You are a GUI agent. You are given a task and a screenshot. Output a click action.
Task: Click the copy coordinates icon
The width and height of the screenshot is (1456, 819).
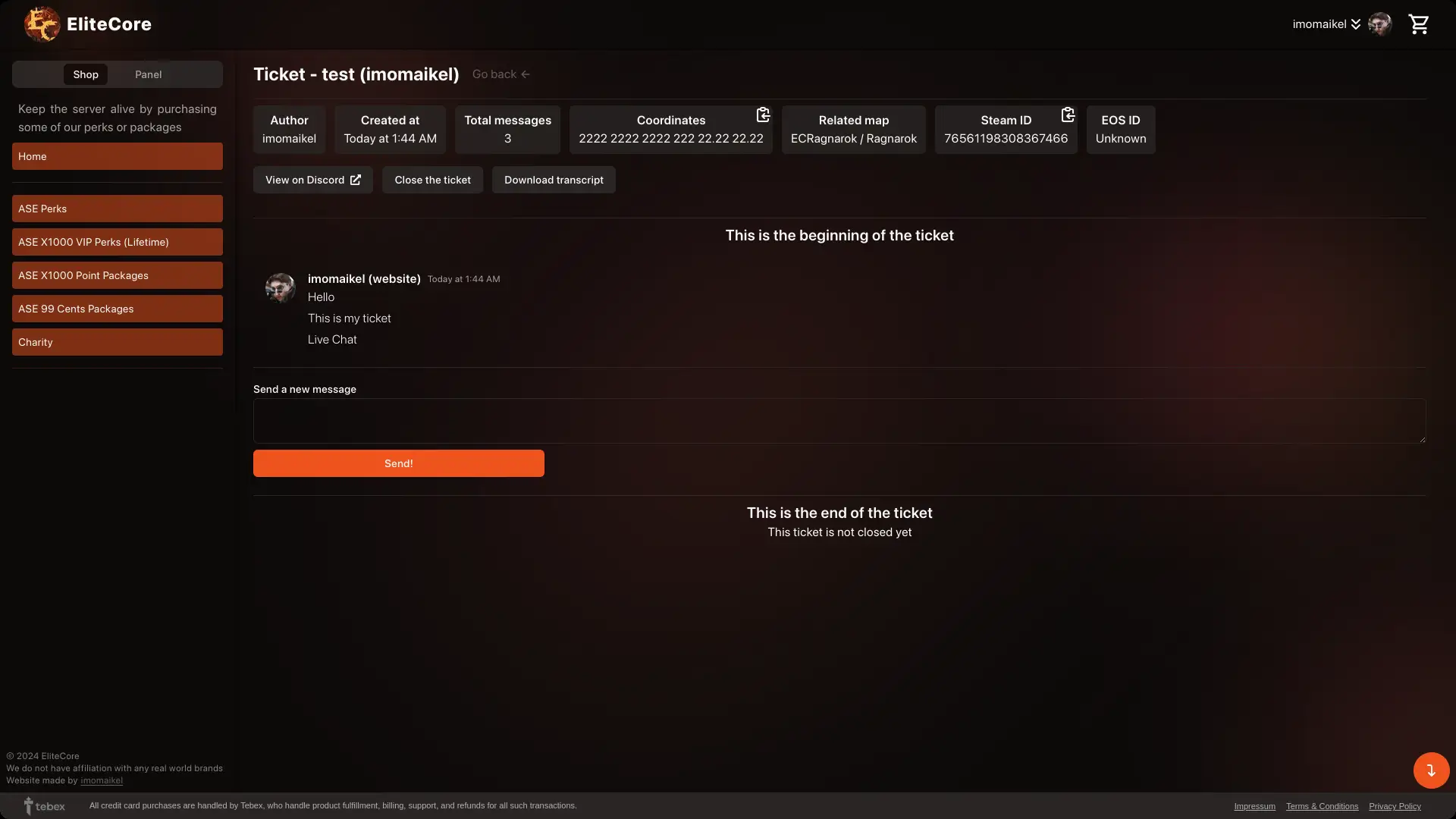(x=761, y=114)
